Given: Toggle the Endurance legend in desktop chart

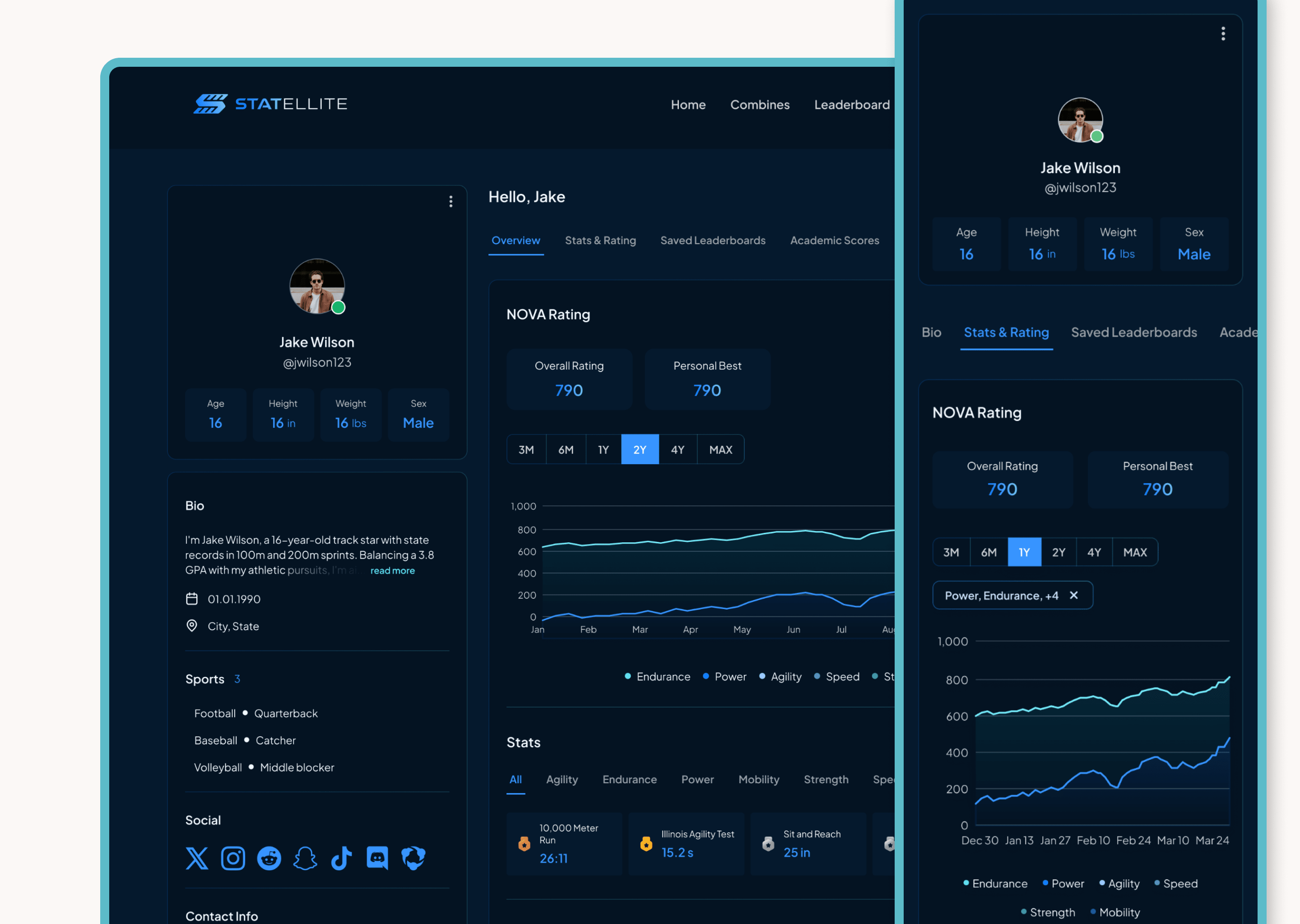Looking at the screenshot, I should 657,676.
